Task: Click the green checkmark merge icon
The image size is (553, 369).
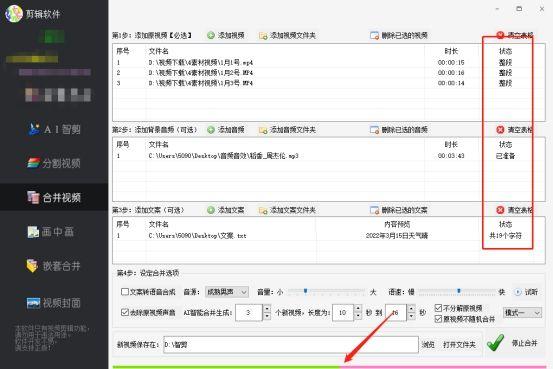Action: [496, 343]
